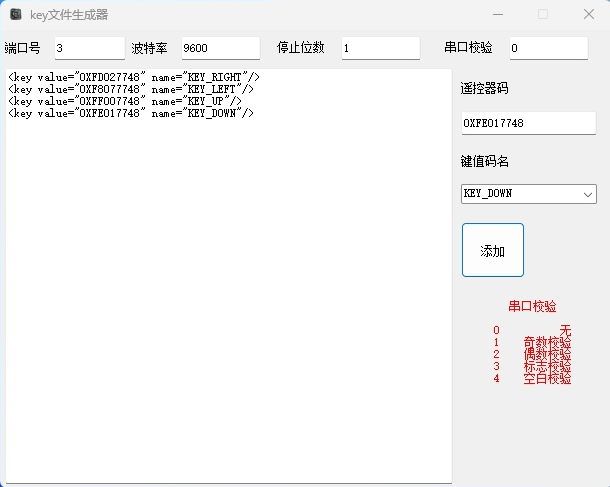Click the 遥控器码 label
The image size is (610, 487).
(484, 88)
